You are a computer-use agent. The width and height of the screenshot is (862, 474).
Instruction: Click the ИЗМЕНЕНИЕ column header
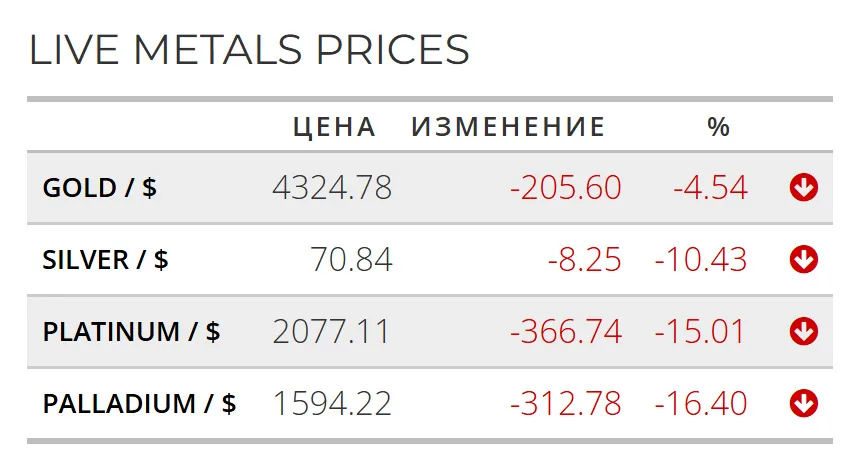tap(508, 127)
